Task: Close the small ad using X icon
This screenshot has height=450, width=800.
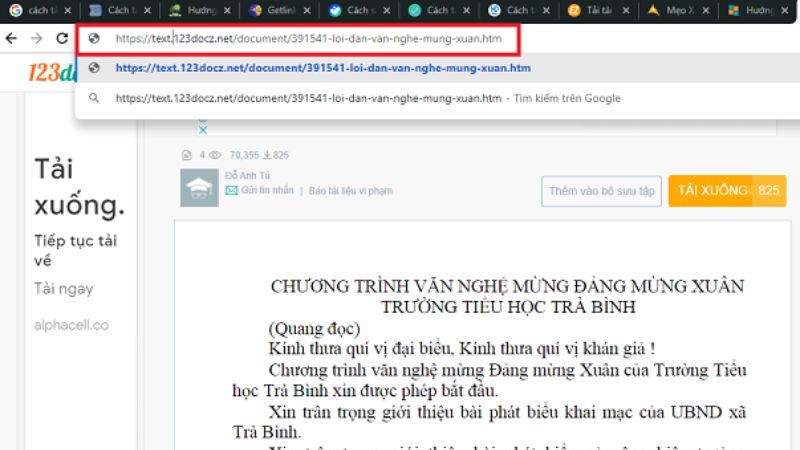Action: pyautogui.click(x=201, y=129)
